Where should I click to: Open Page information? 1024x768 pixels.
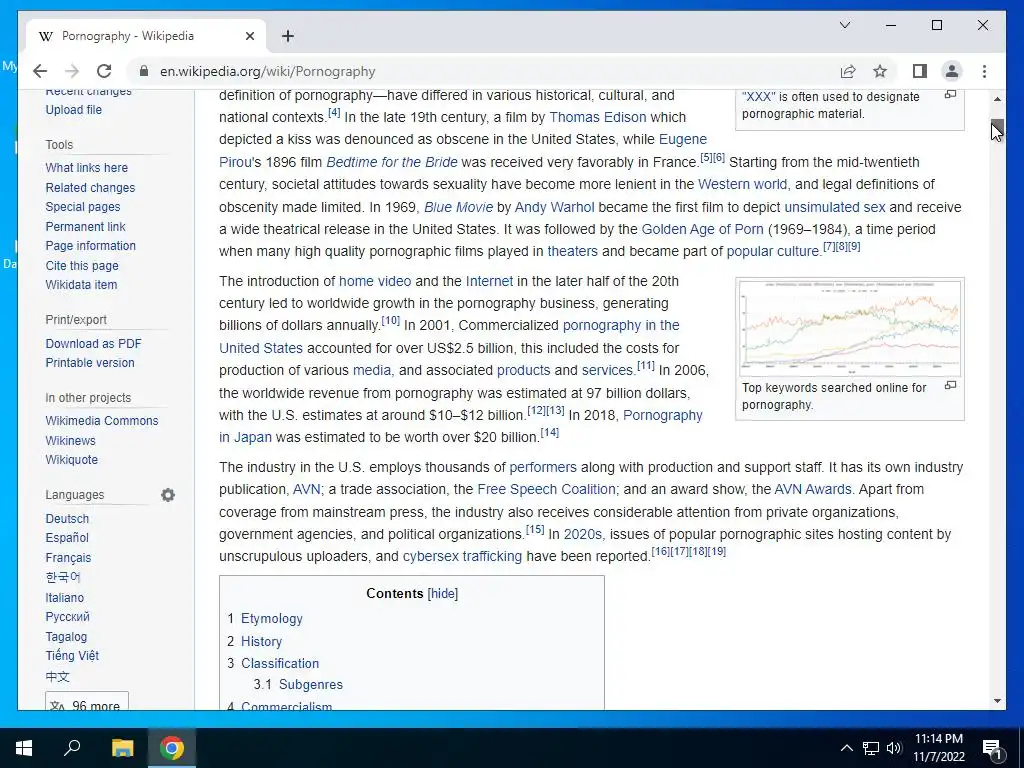[x=91, y=246]
